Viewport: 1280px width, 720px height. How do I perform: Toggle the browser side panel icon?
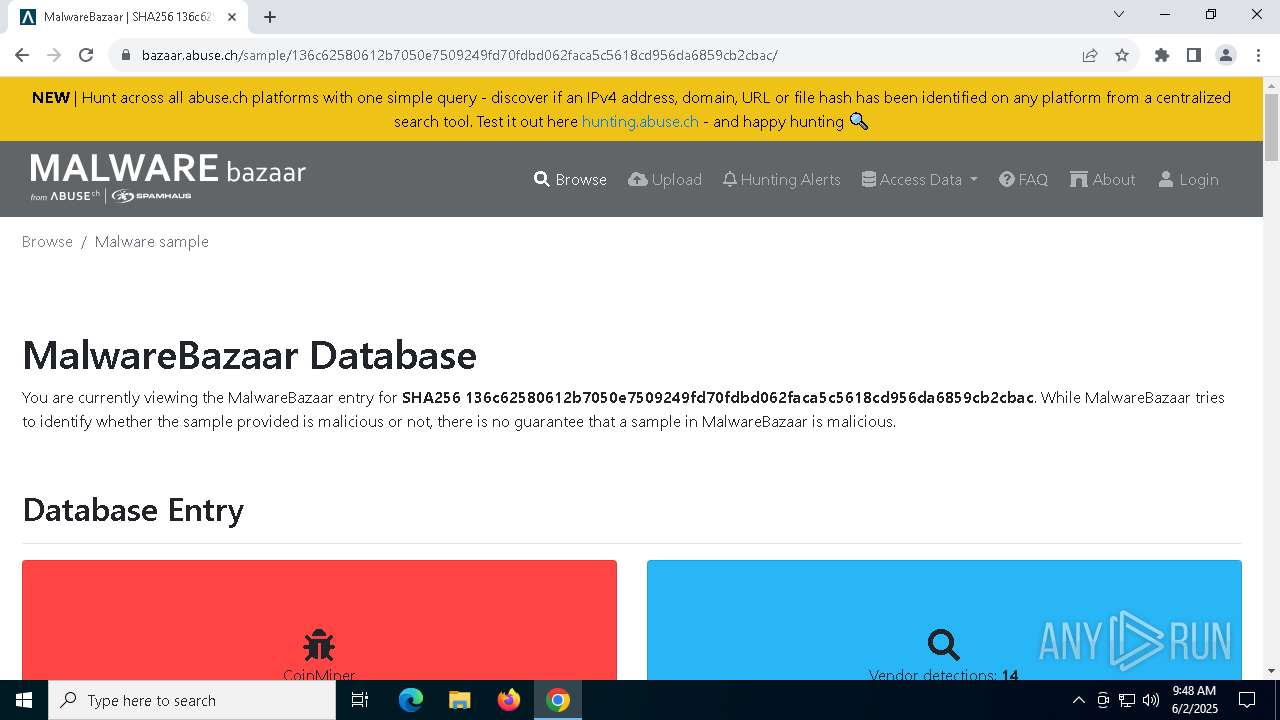click(1194, 55)
